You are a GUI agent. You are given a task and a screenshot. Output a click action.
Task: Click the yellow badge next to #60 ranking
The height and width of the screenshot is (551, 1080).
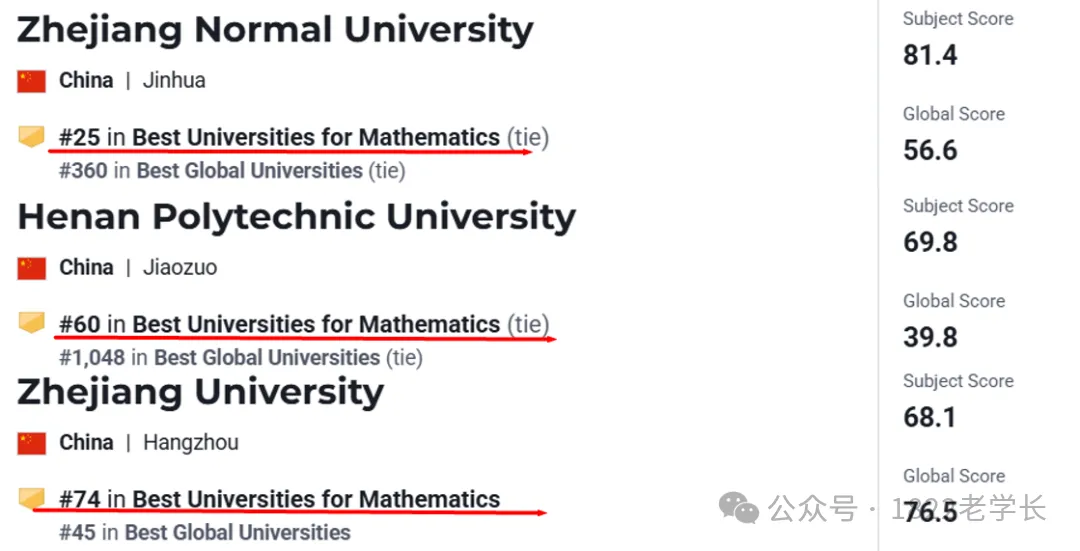32,324
